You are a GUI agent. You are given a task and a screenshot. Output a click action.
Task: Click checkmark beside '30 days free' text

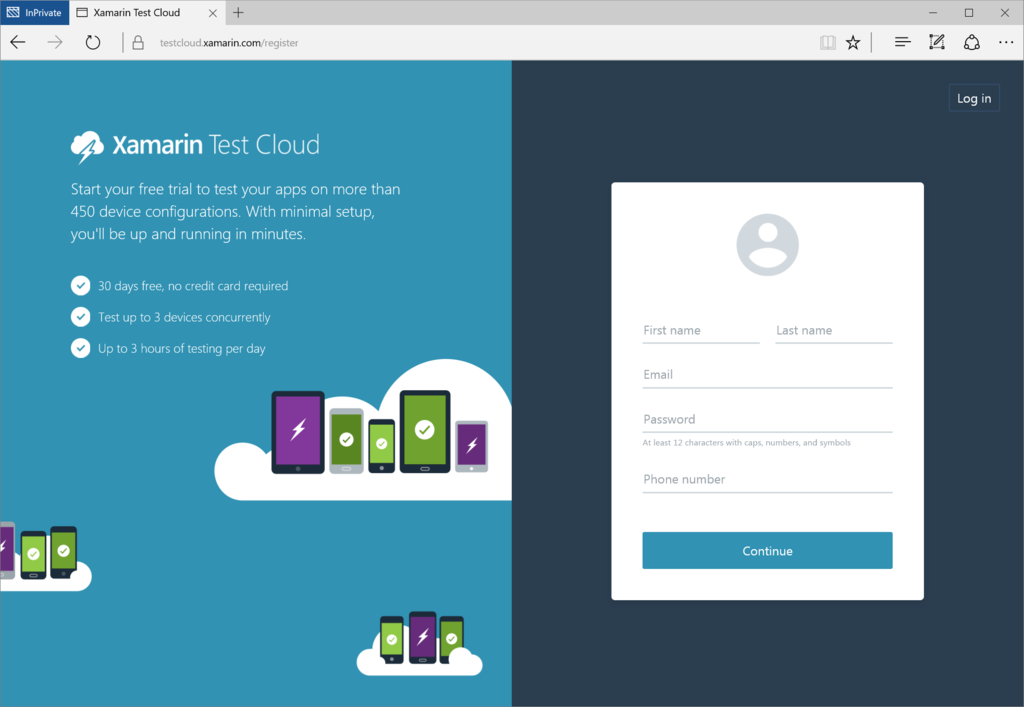click(x=80, y=285)
